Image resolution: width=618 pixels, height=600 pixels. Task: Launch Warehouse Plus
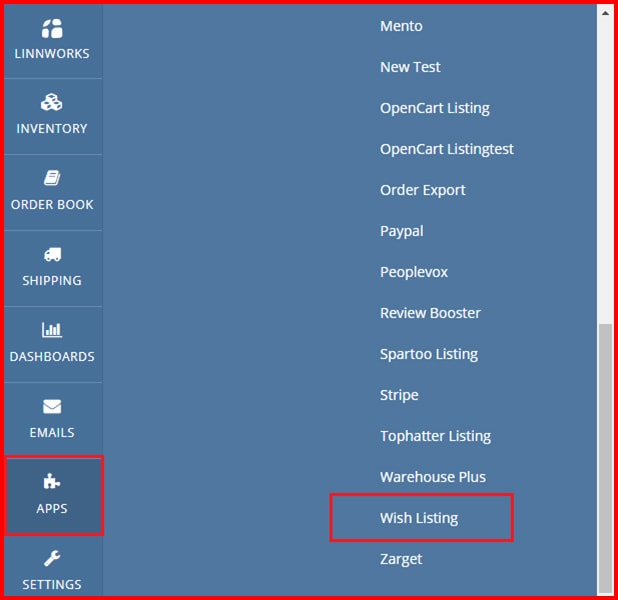[x=433, y=477]
